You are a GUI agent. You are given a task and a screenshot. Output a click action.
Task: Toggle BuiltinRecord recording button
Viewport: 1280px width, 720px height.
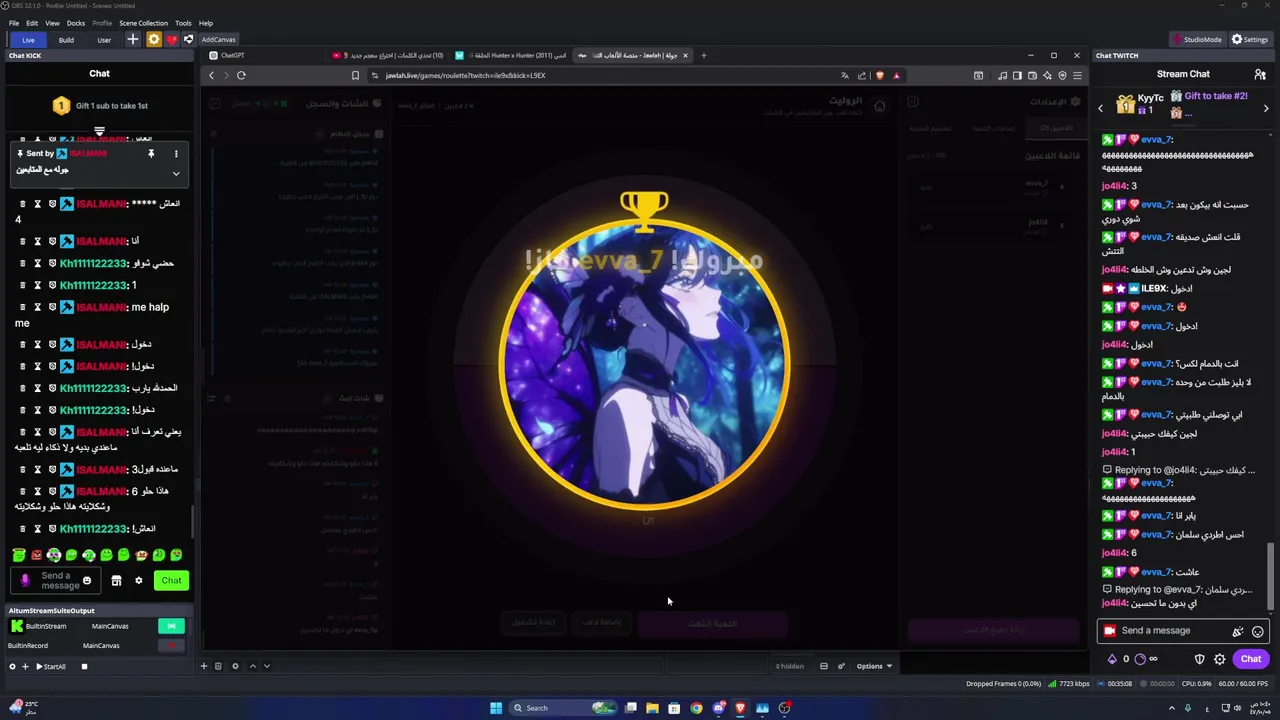click(x=171, y=646)
